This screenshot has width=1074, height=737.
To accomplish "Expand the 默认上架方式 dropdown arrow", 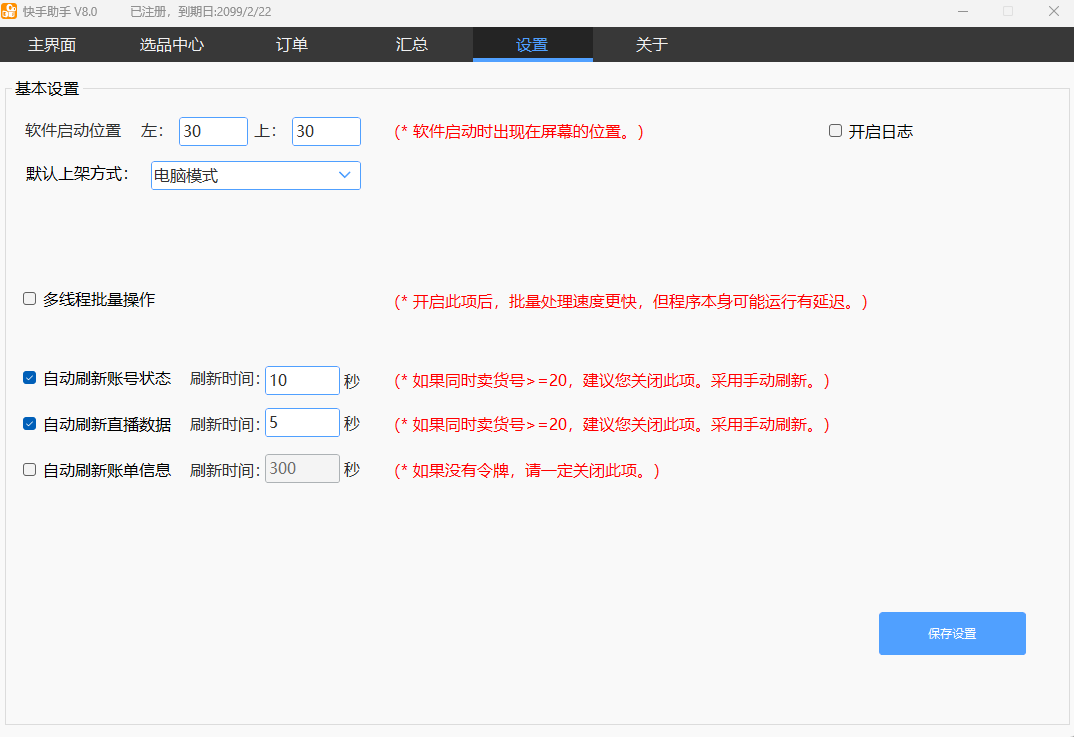I will point(345,175).
